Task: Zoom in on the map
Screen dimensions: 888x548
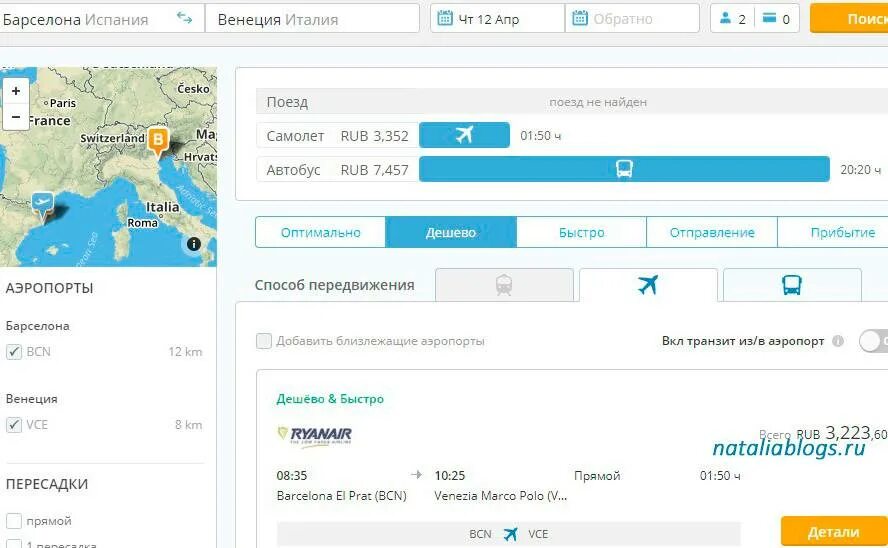Action: [x=16, y=91]
